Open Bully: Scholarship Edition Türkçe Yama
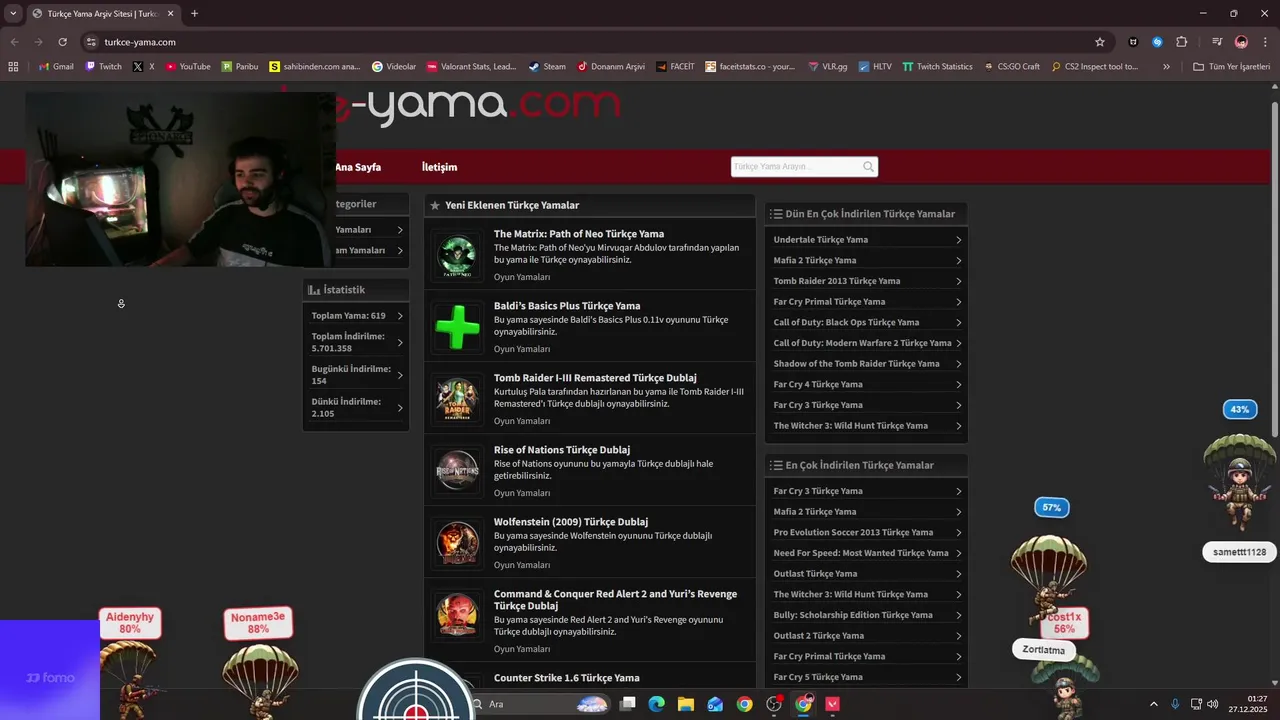Screen dimensions: 1280x720 [x=853, y=615]
